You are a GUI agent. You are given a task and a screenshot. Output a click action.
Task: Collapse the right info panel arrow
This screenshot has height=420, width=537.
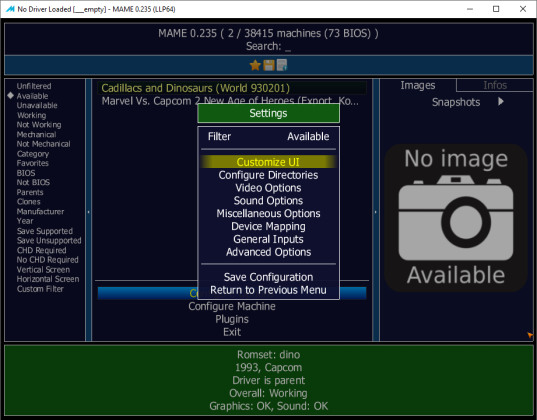pyautogui.click(x=376, y=212)
